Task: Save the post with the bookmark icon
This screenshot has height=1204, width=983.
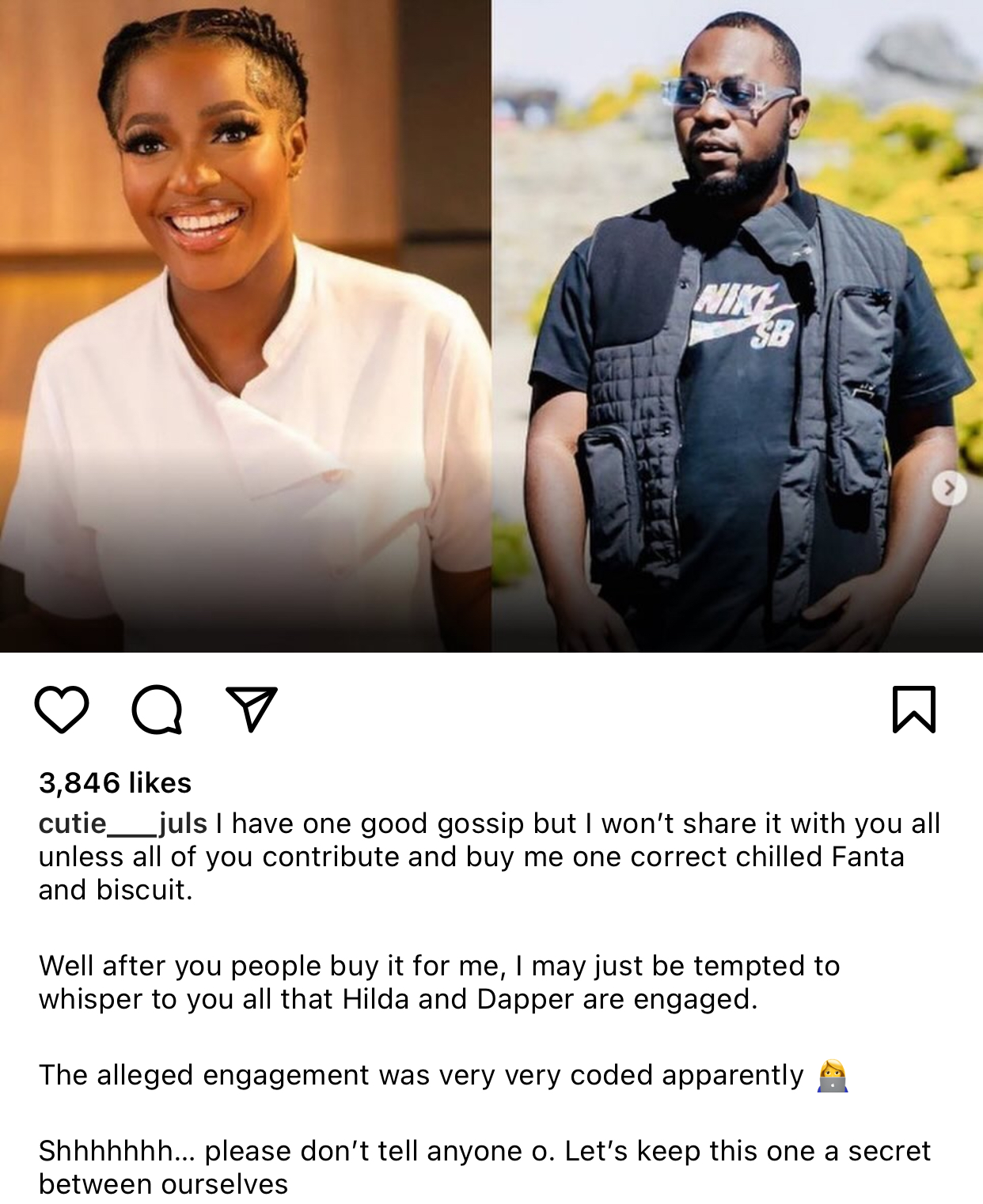Action: 914,710
